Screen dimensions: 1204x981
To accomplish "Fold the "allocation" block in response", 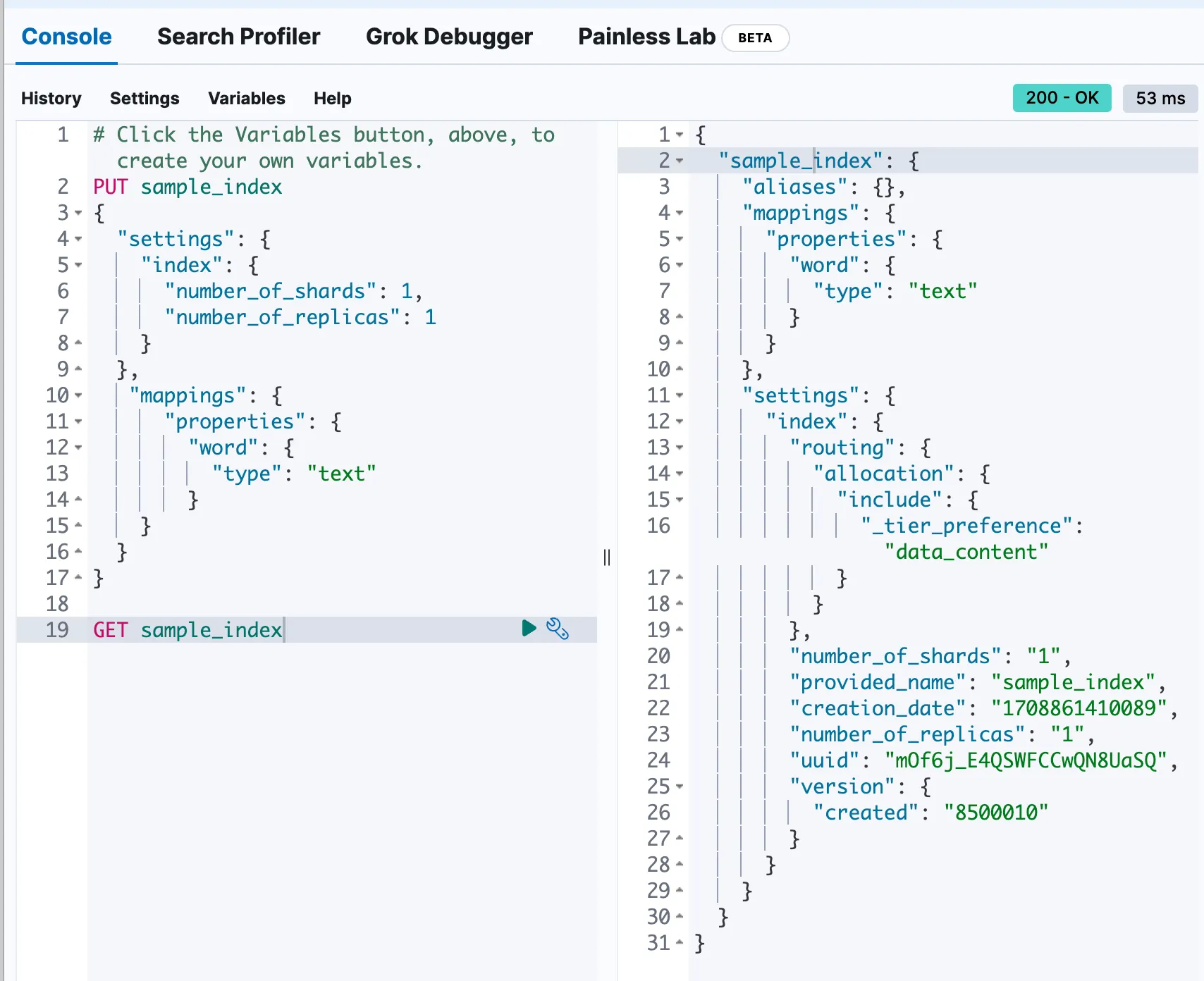I will coord(680,474).
